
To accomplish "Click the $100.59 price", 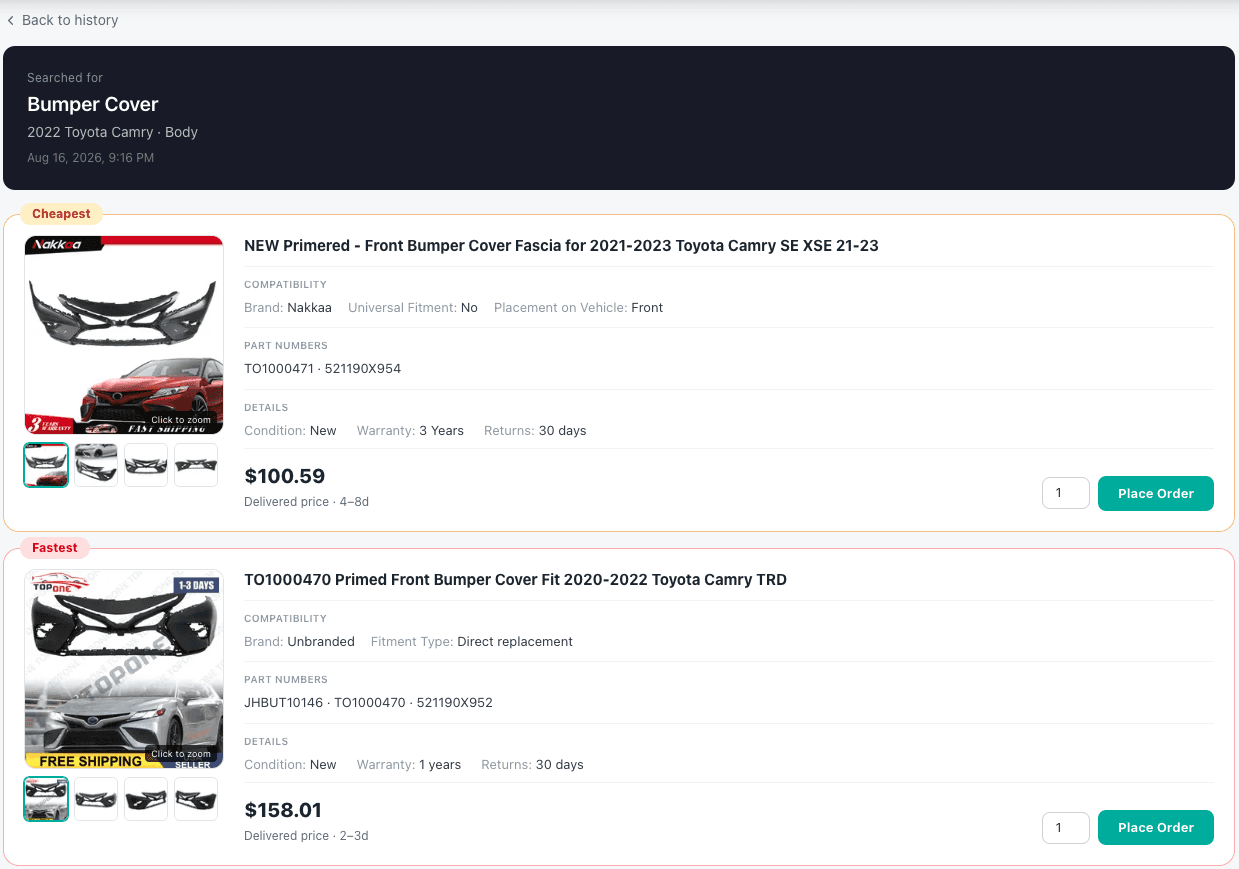I will (x=284, y=476).
